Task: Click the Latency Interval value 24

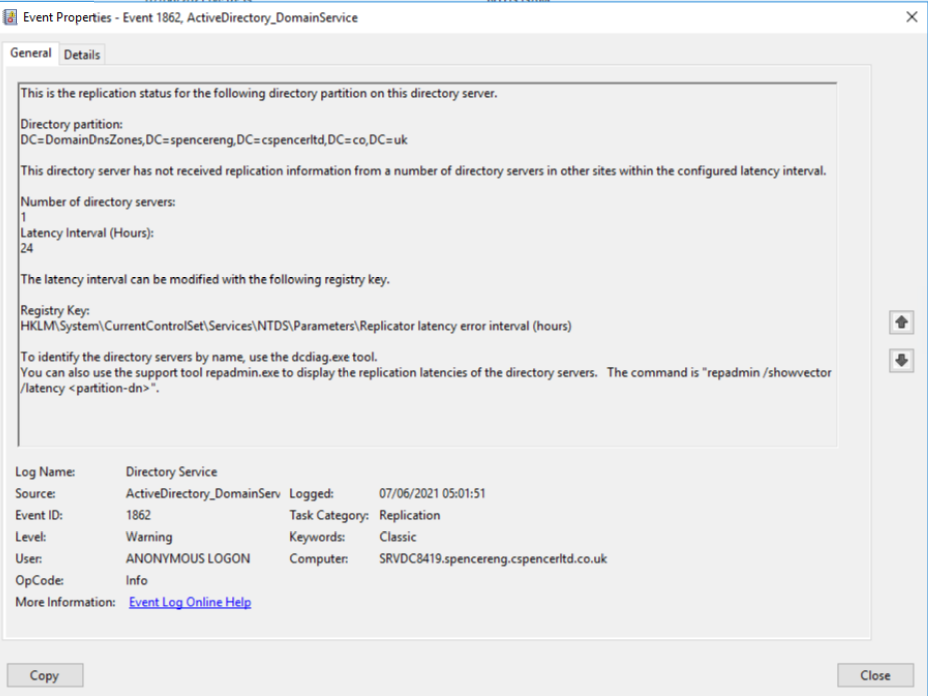Action: pyautogui.click(x=27, y=249)
